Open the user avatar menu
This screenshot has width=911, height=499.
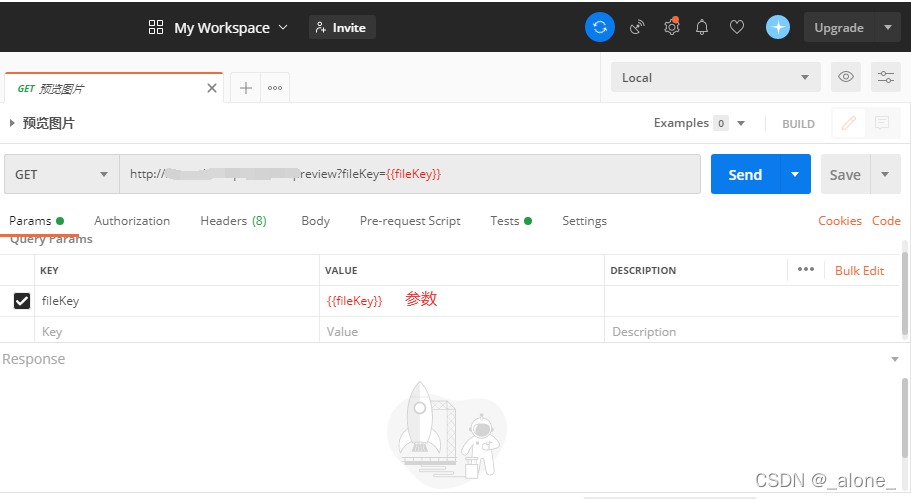tap(777, 27)
